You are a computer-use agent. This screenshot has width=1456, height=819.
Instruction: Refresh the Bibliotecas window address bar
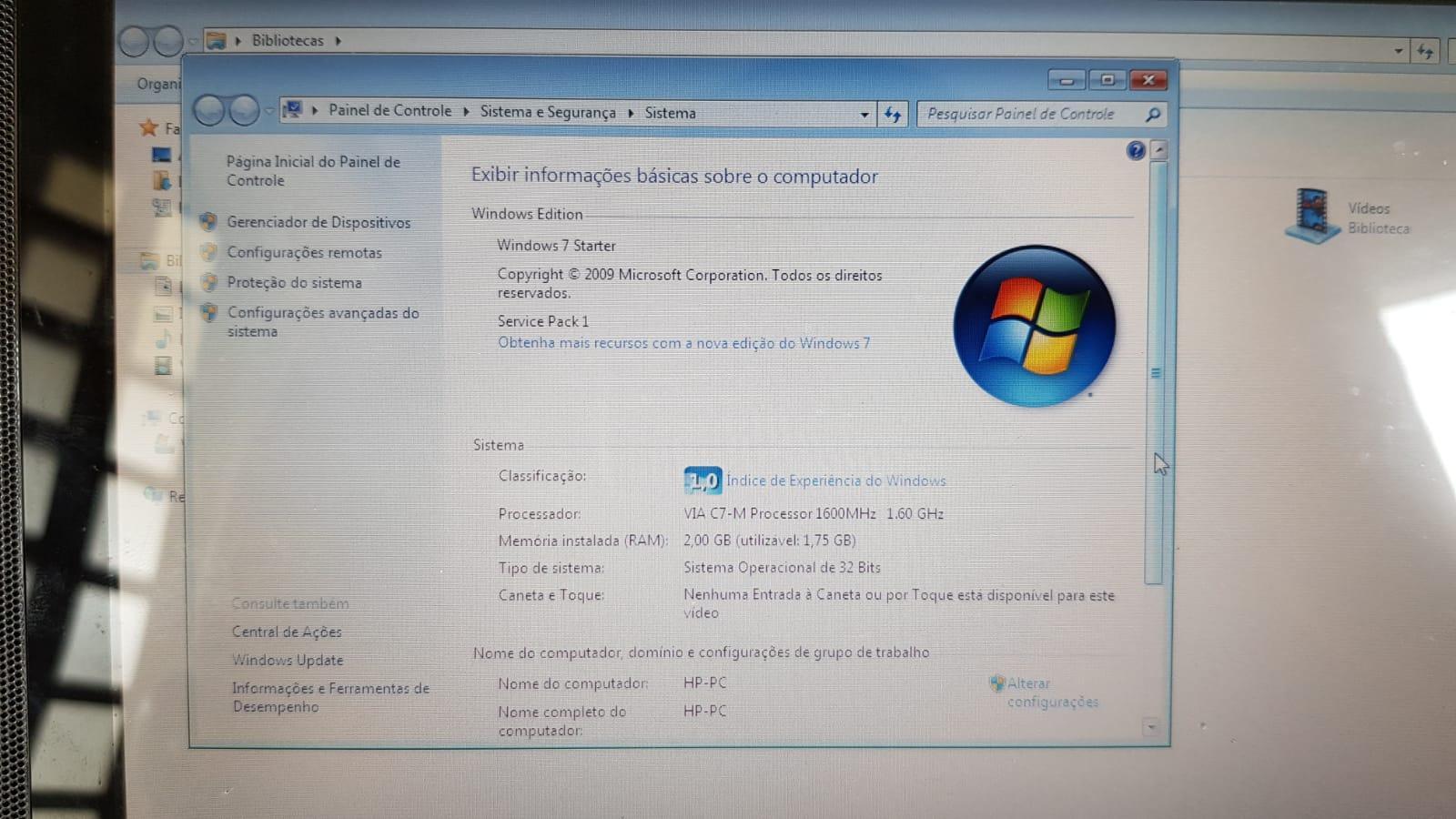1425,51
